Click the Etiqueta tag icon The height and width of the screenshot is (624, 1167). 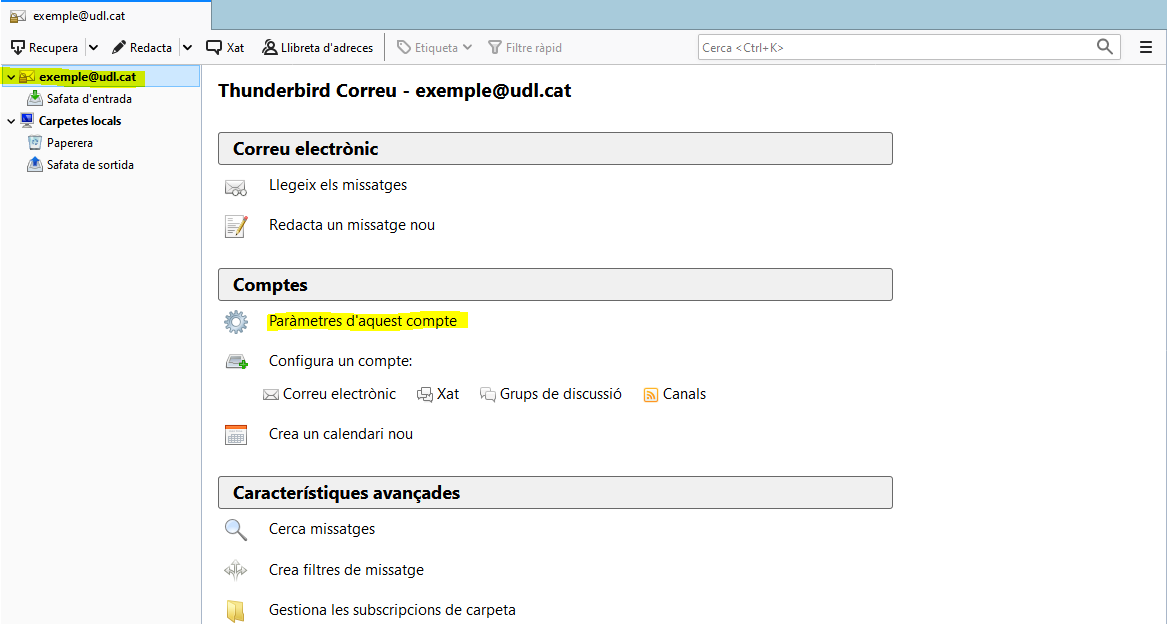(x=404, y=48)
